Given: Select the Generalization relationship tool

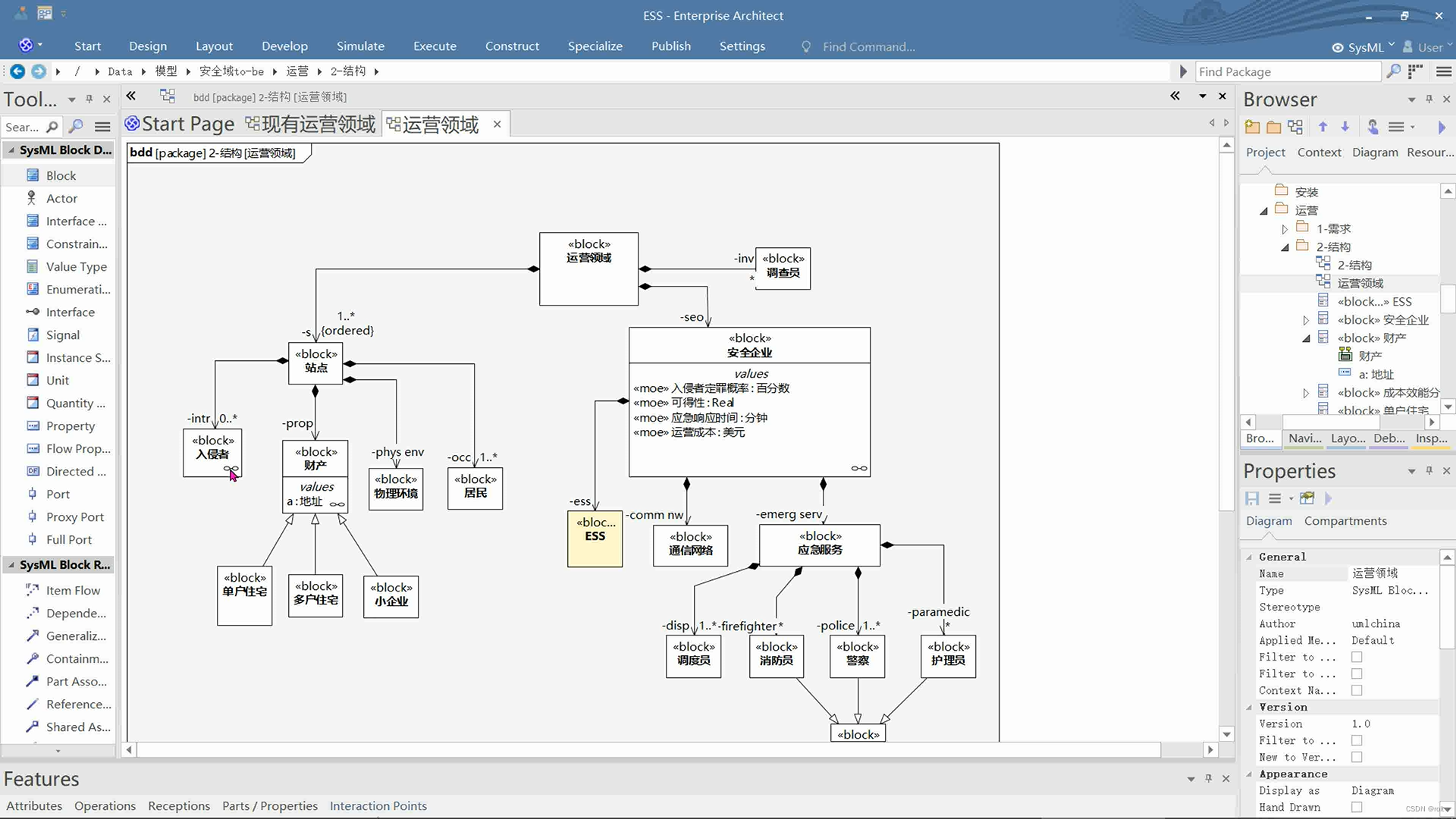Looking at the screenshot, I should tap(75, 635).
